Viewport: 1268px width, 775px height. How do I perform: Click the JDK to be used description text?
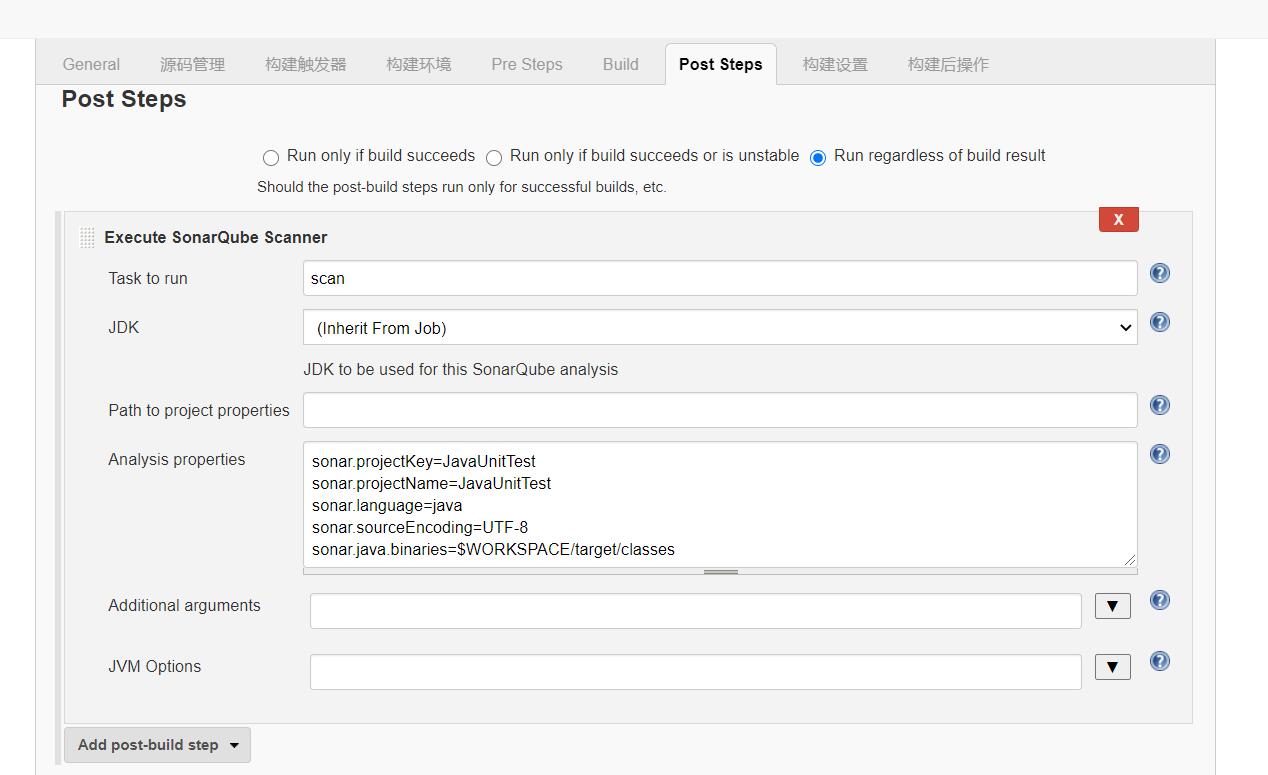pyautogui.click(x=460, y=369)
